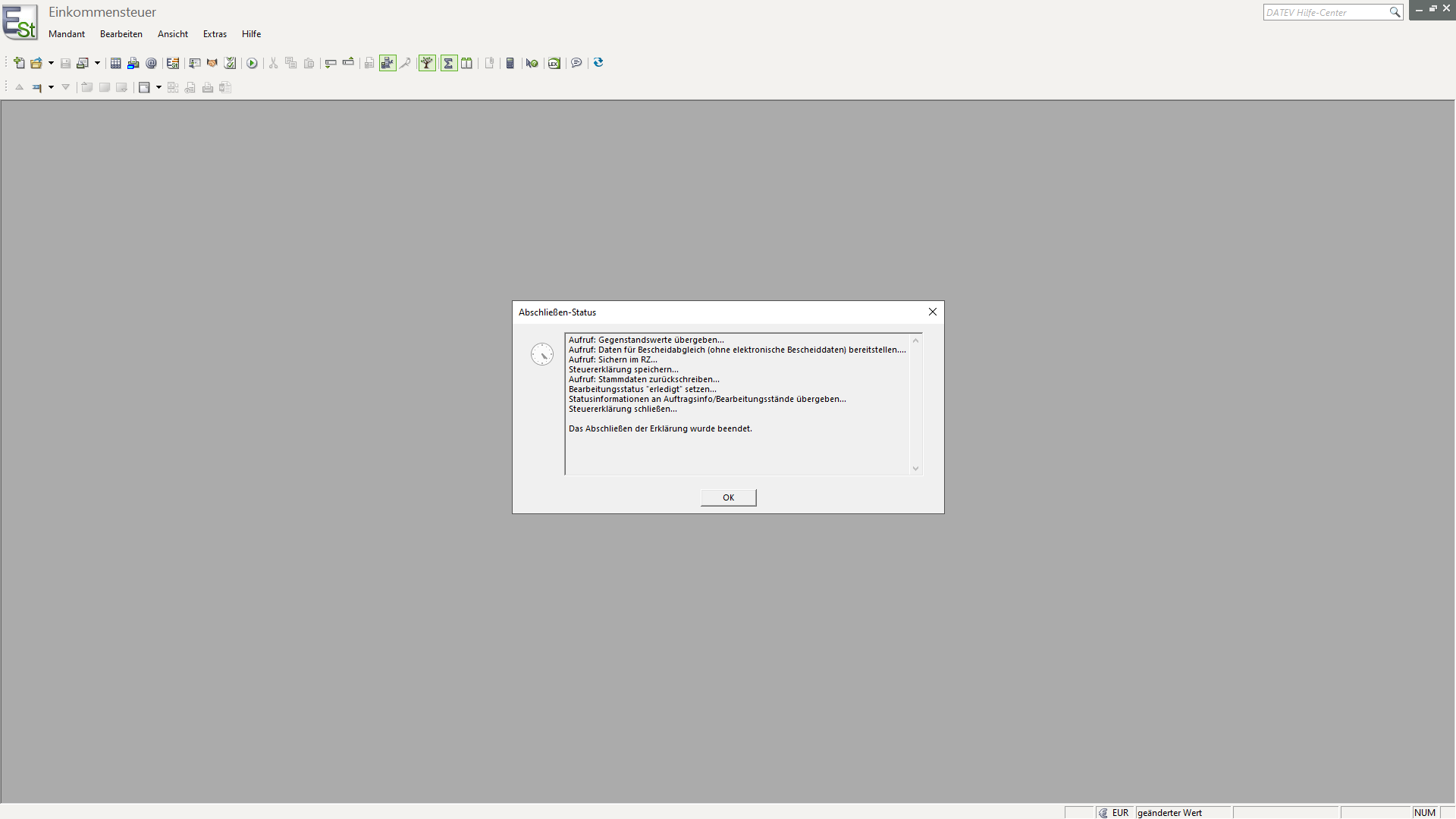Open the Extras menu
The image size is (1456, 819).
click(x=215, y=34)
